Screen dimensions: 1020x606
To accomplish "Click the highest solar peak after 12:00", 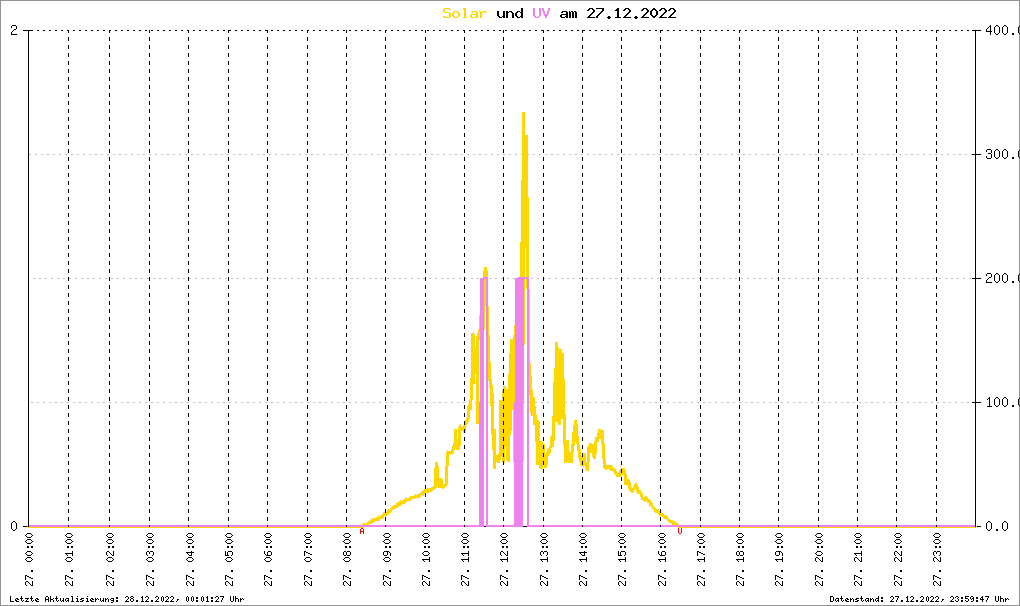I will 523,114.
